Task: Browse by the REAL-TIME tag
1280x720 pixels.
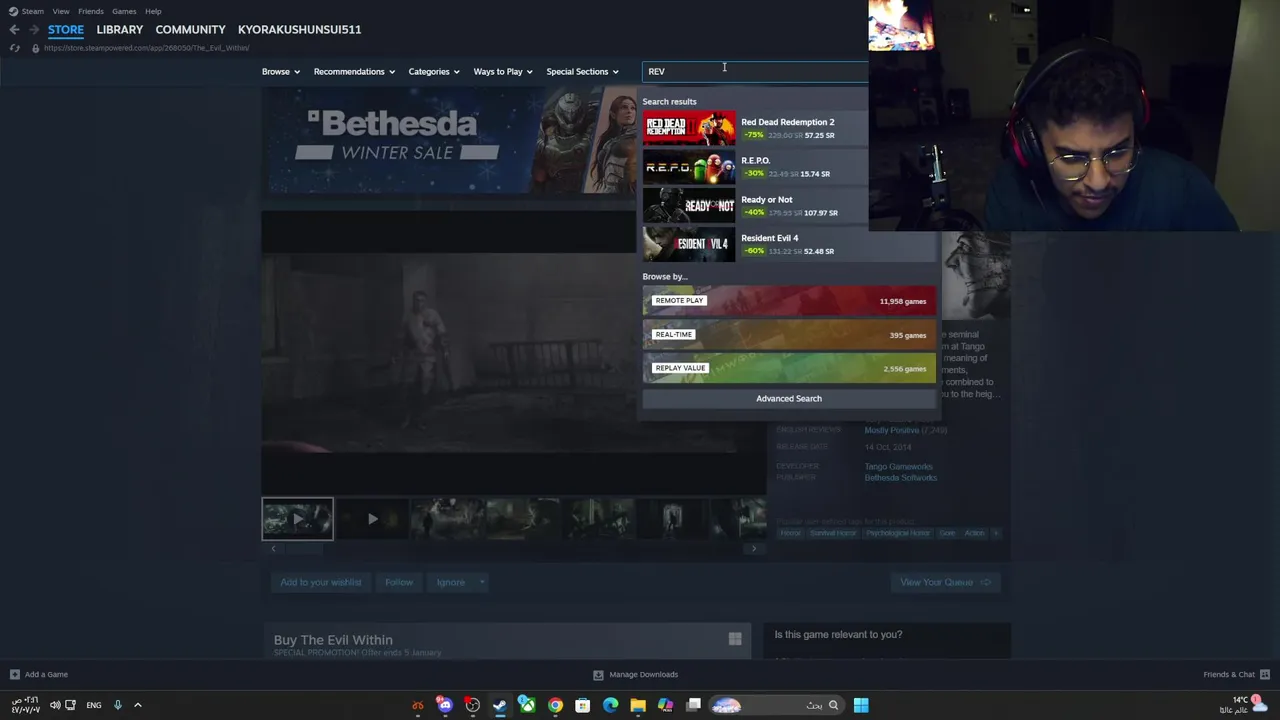Action: coord(789,335)
